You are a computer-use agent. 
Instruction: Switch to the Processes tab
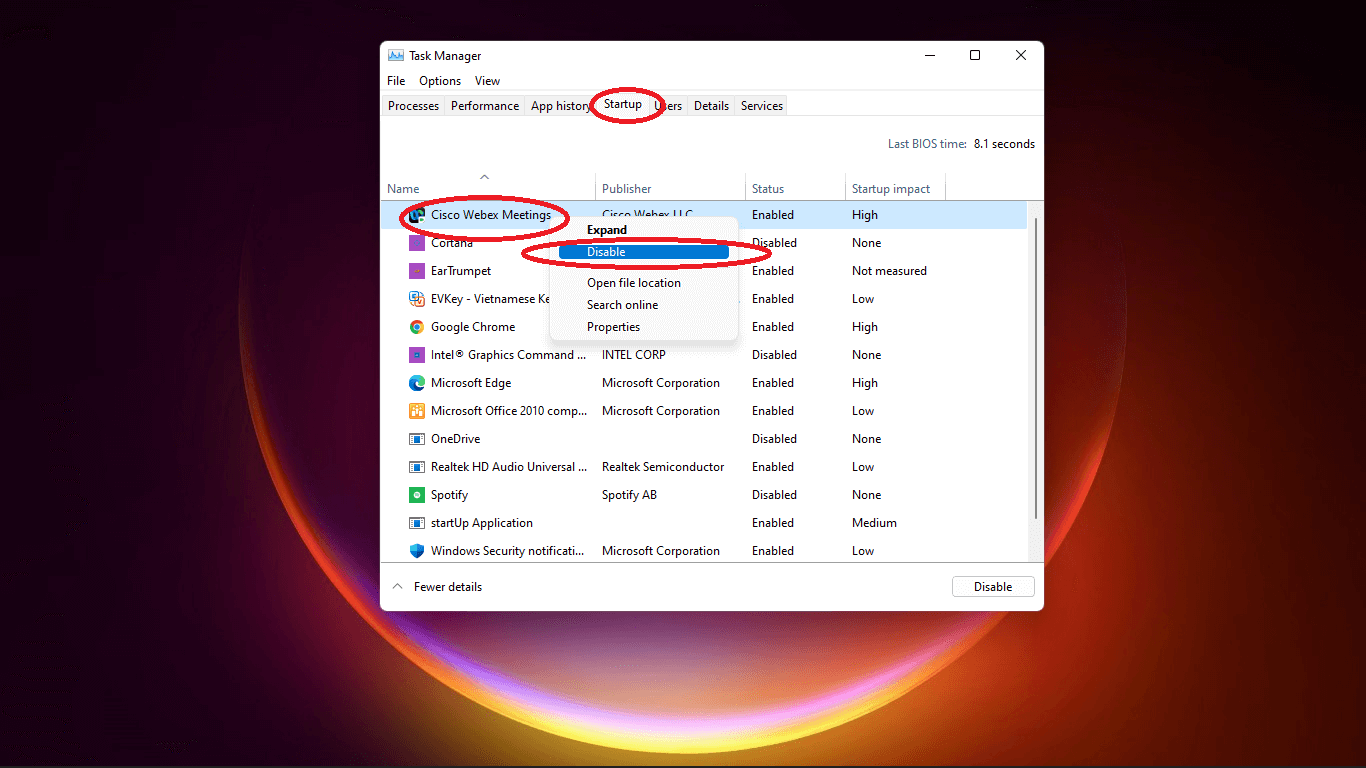pyautogui.click(x=413, y=106)
